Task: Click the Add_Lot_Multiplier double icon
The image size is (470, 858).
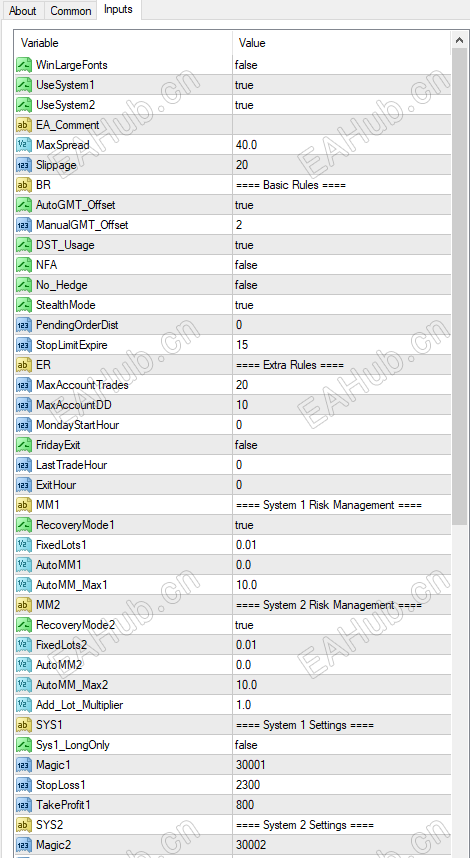Action: point(24,705)
